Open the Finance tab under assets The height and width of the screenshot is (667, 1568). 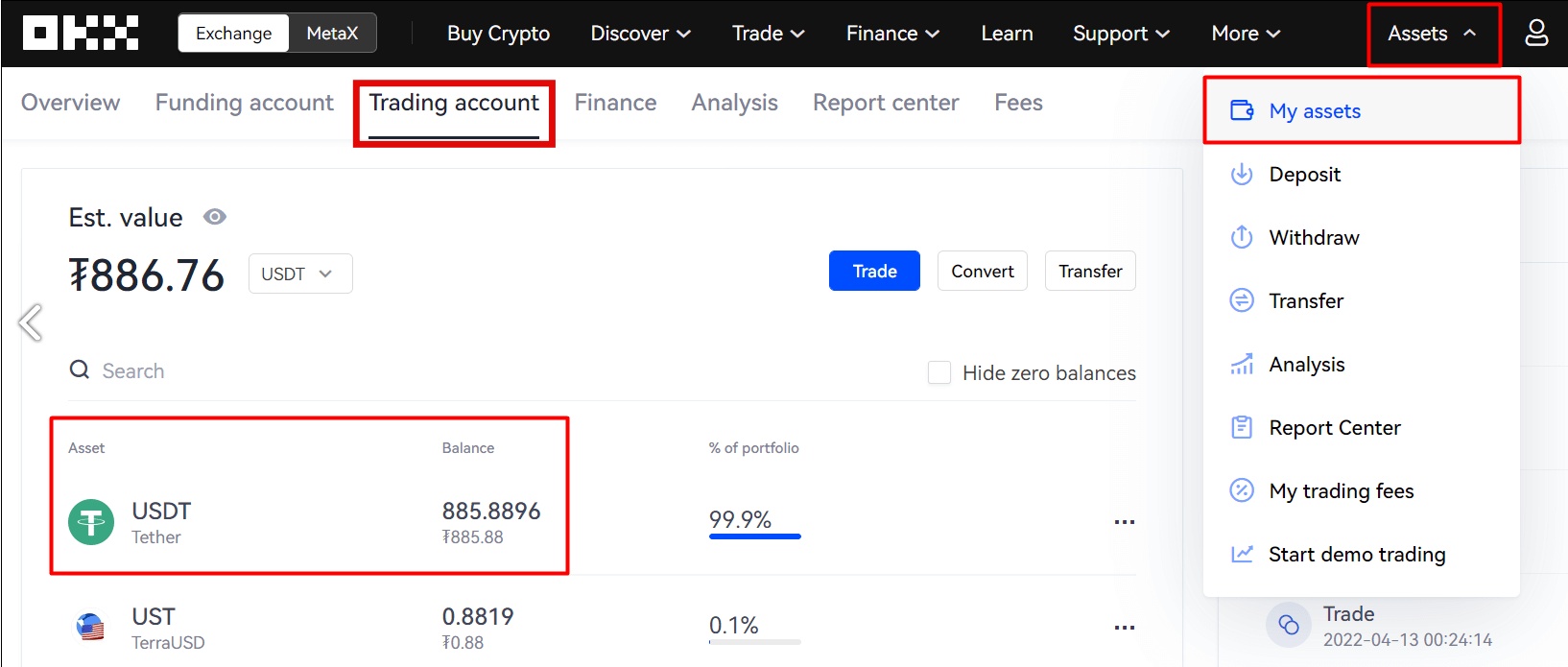click(615, 103)
